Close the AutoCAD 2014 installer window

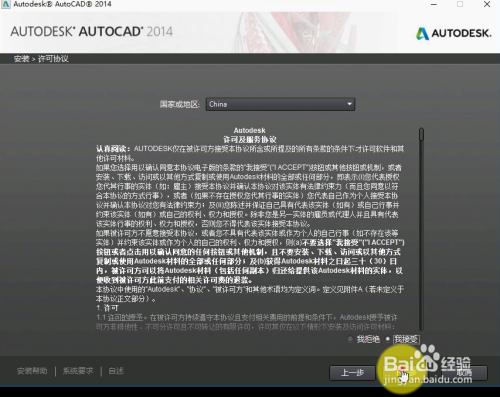pos(487,5)
